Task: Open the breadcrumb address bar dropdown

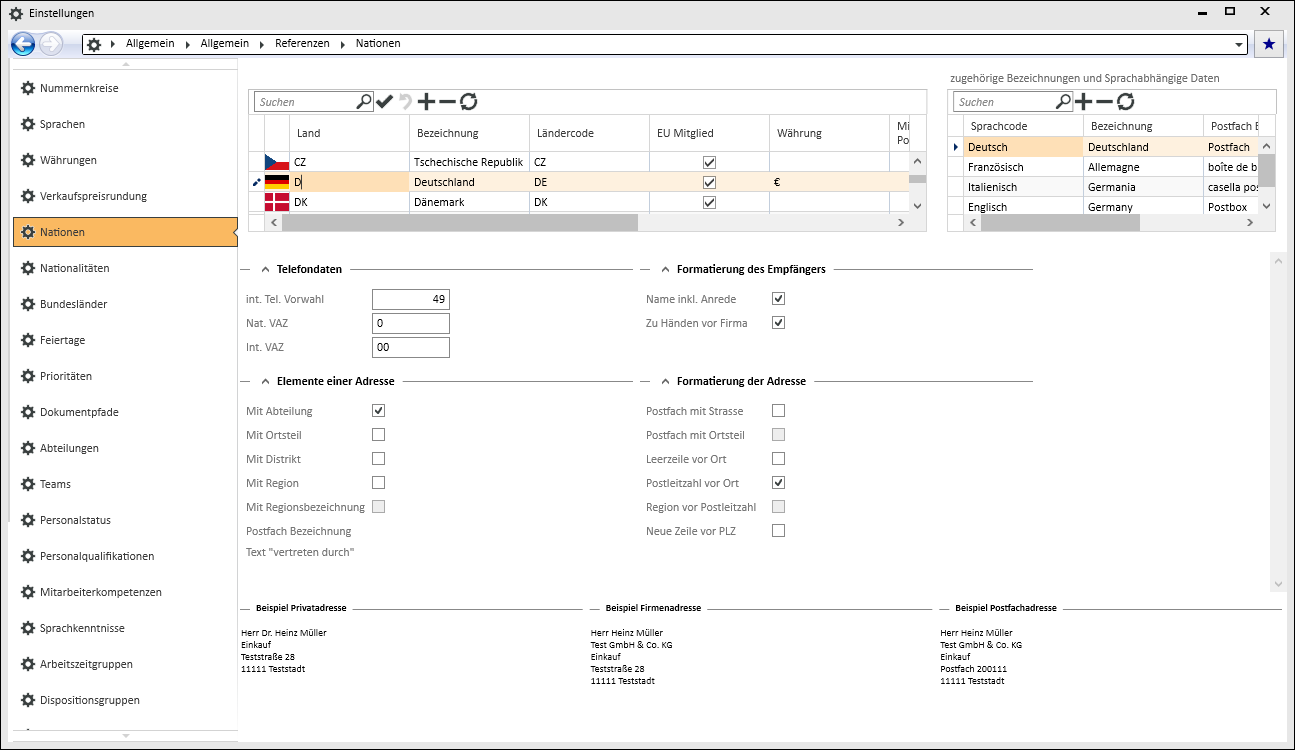Action: pos(1240,45)
